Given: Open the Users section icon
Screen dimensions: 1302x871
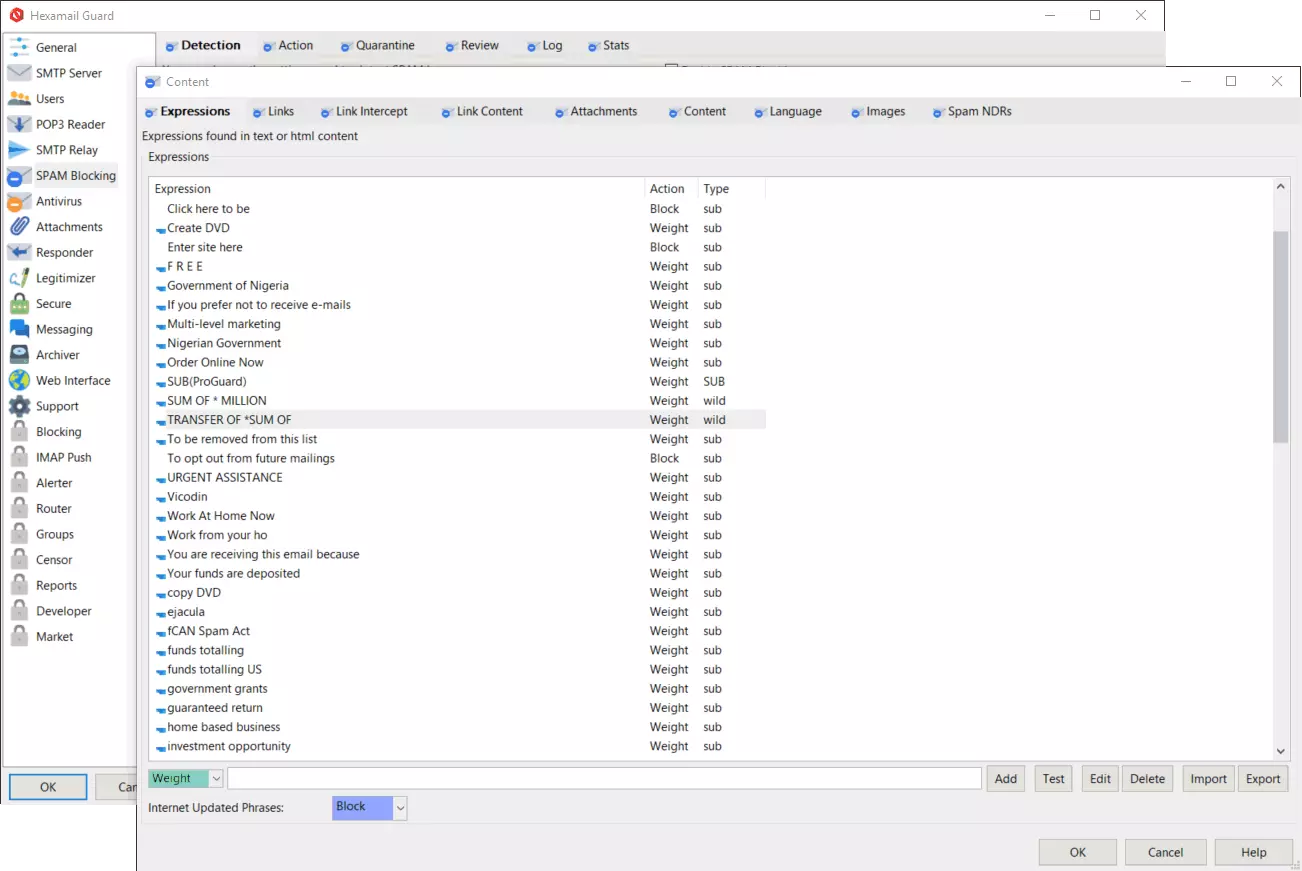Looking at the screenshot, I should [x=19, y=99].
